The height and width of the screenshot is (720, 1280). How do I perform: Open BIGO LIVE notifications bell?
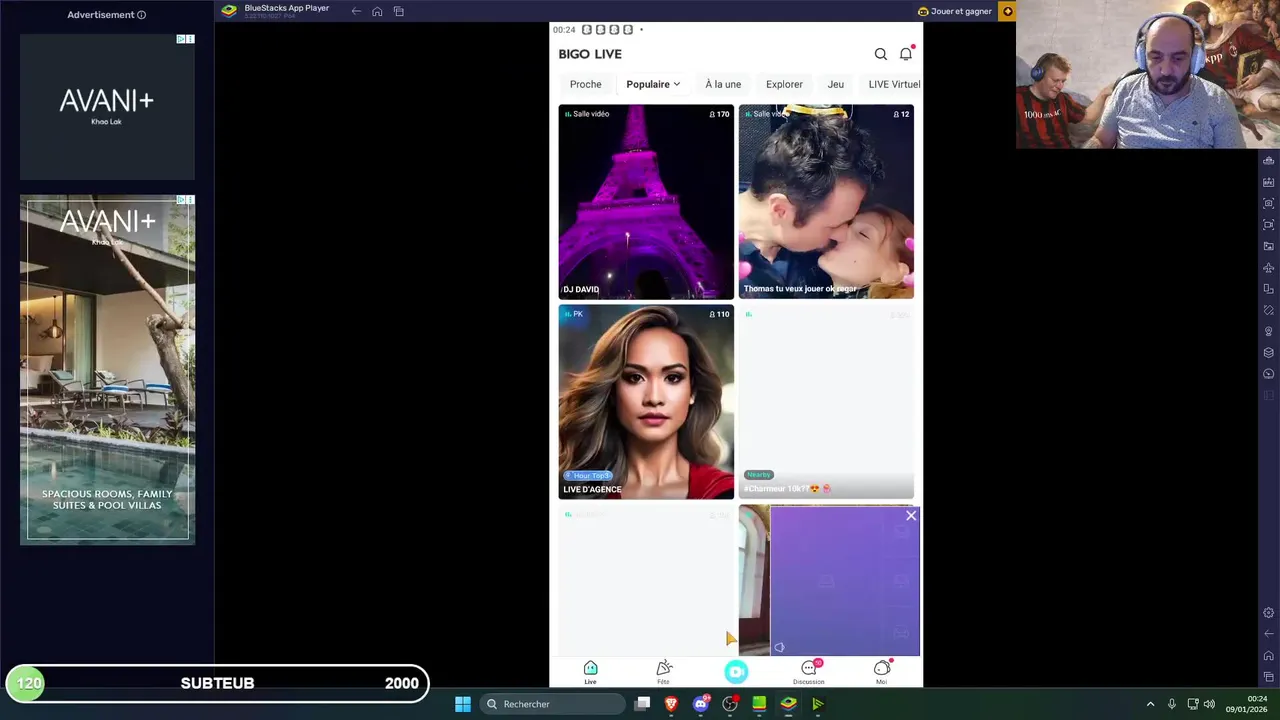[x=906, y=54]
